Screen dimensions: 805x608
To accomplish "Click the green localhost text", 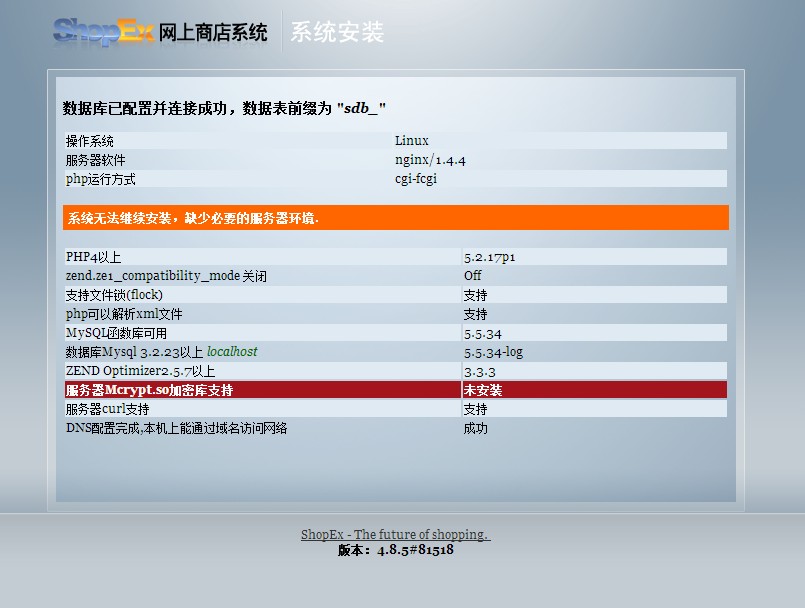I will click(x=232, y=352).
